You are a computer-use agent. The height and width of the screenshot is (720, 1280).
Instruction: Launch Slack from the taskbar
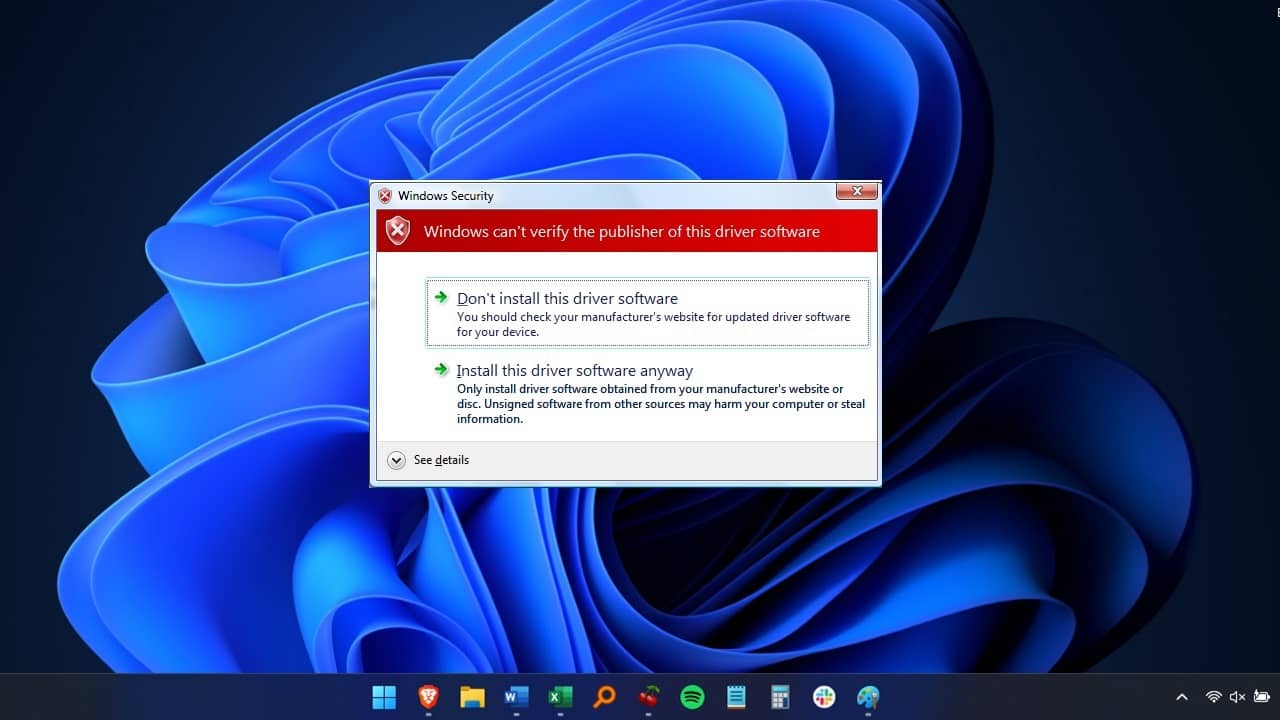coord(824,697)
